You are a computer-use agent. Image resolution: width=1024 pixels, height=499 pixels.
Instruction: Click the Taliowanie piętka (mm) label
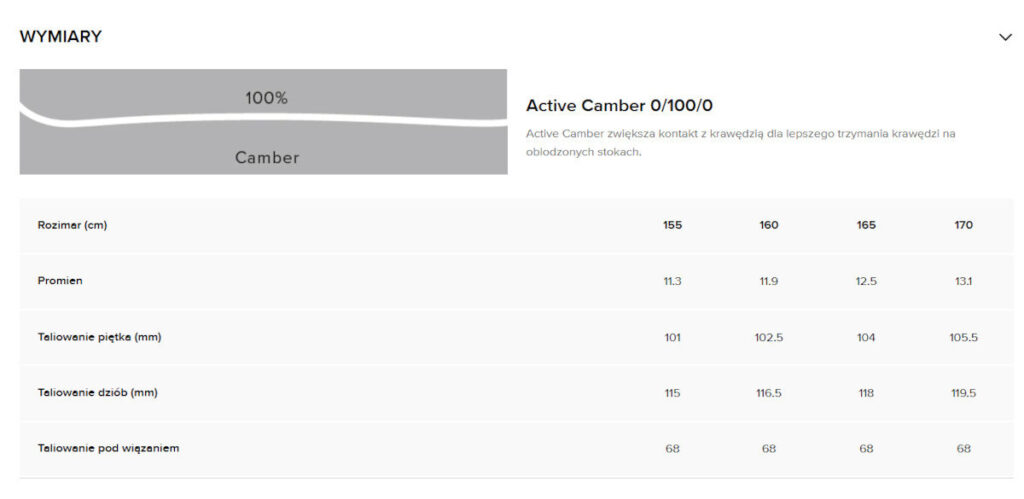coord(99,337)
